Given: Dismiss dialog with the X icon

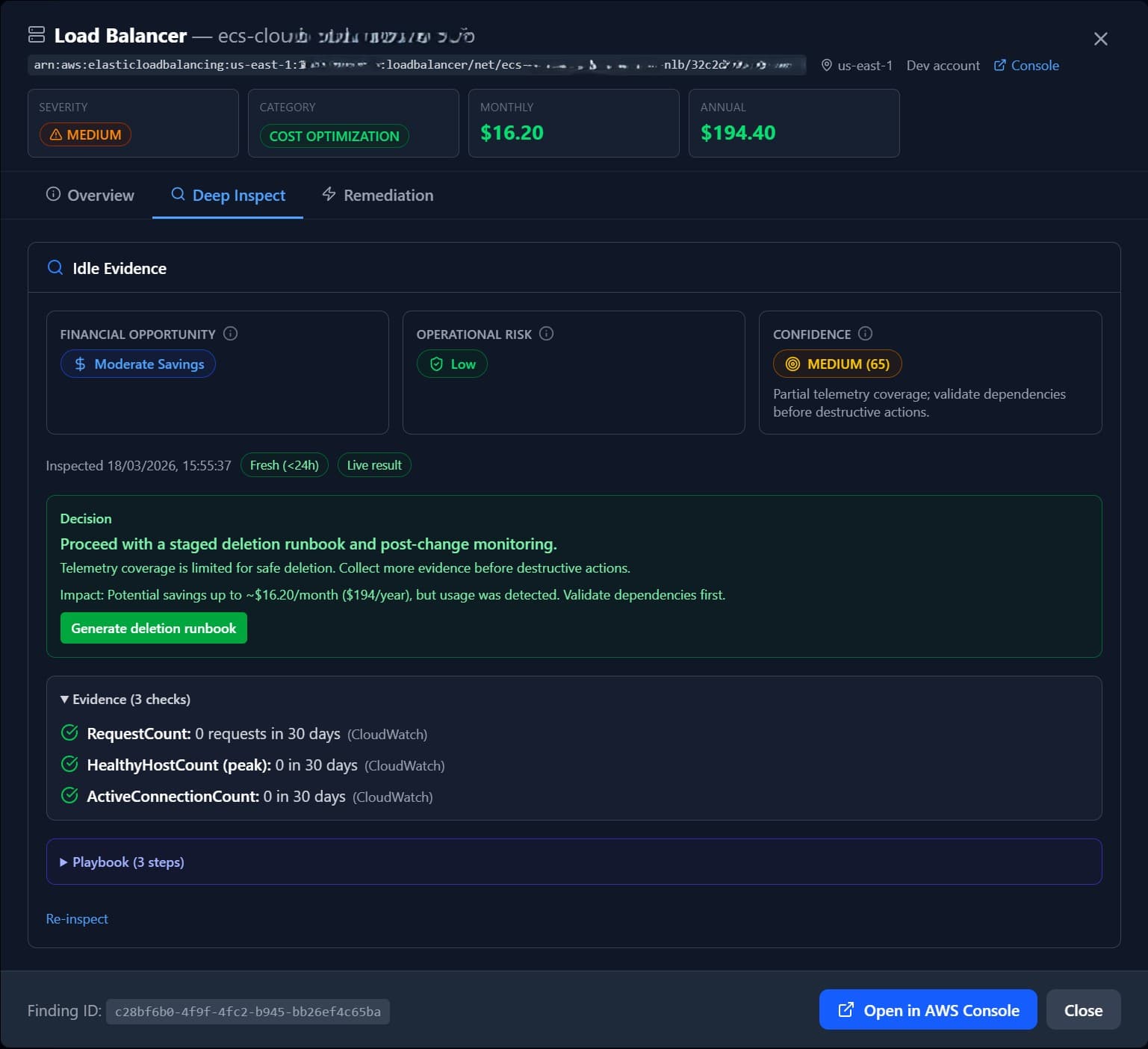Looking at the screenshot, I should click(x=1100, y=39).
